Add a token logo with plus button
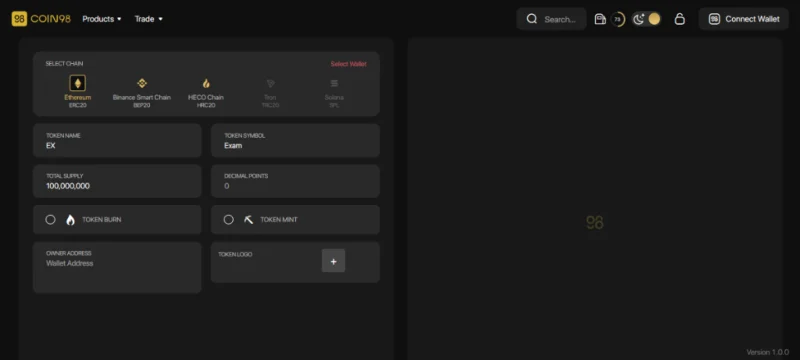The image size is (800, 360). click(333, 261)
